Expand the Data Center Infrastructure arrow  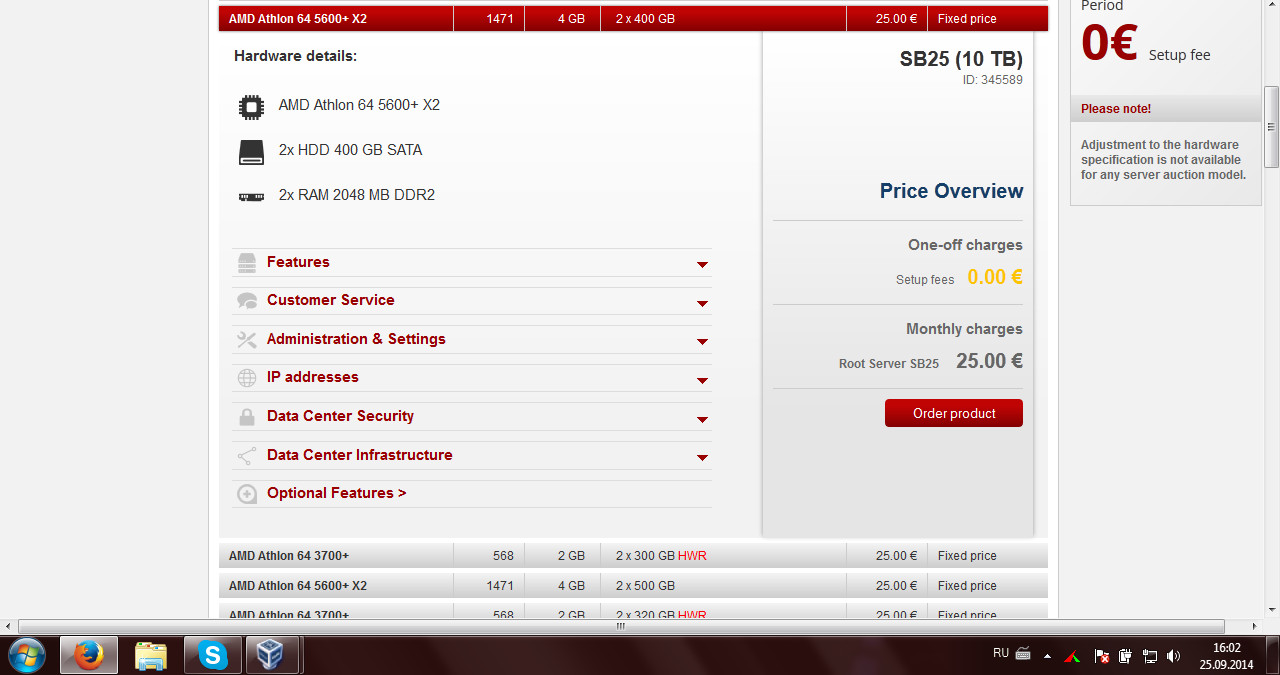[702, 458]
